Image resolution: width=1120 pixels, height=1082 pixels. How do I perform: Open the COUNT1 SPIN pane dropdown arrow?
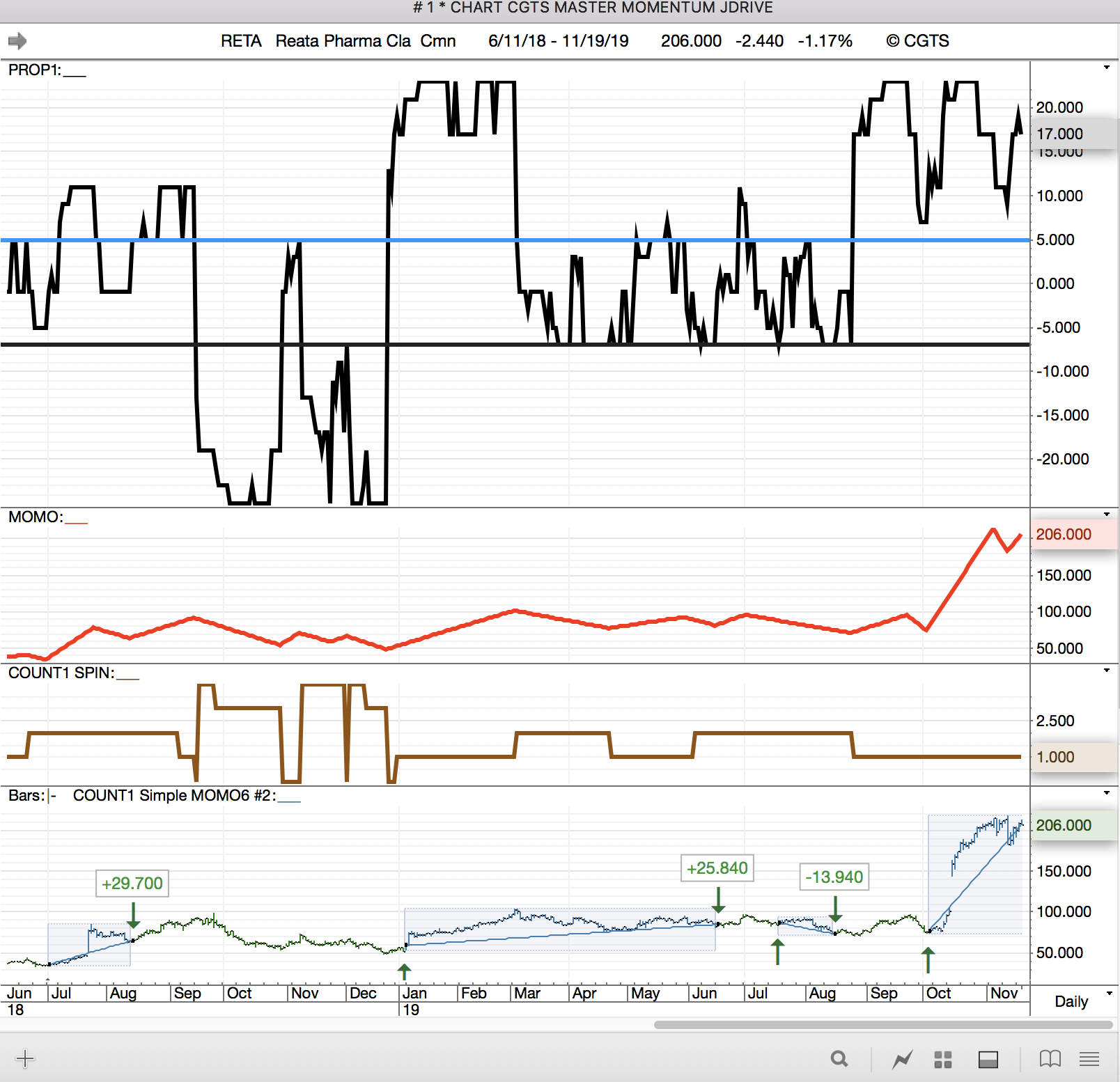click(1107, 671)
